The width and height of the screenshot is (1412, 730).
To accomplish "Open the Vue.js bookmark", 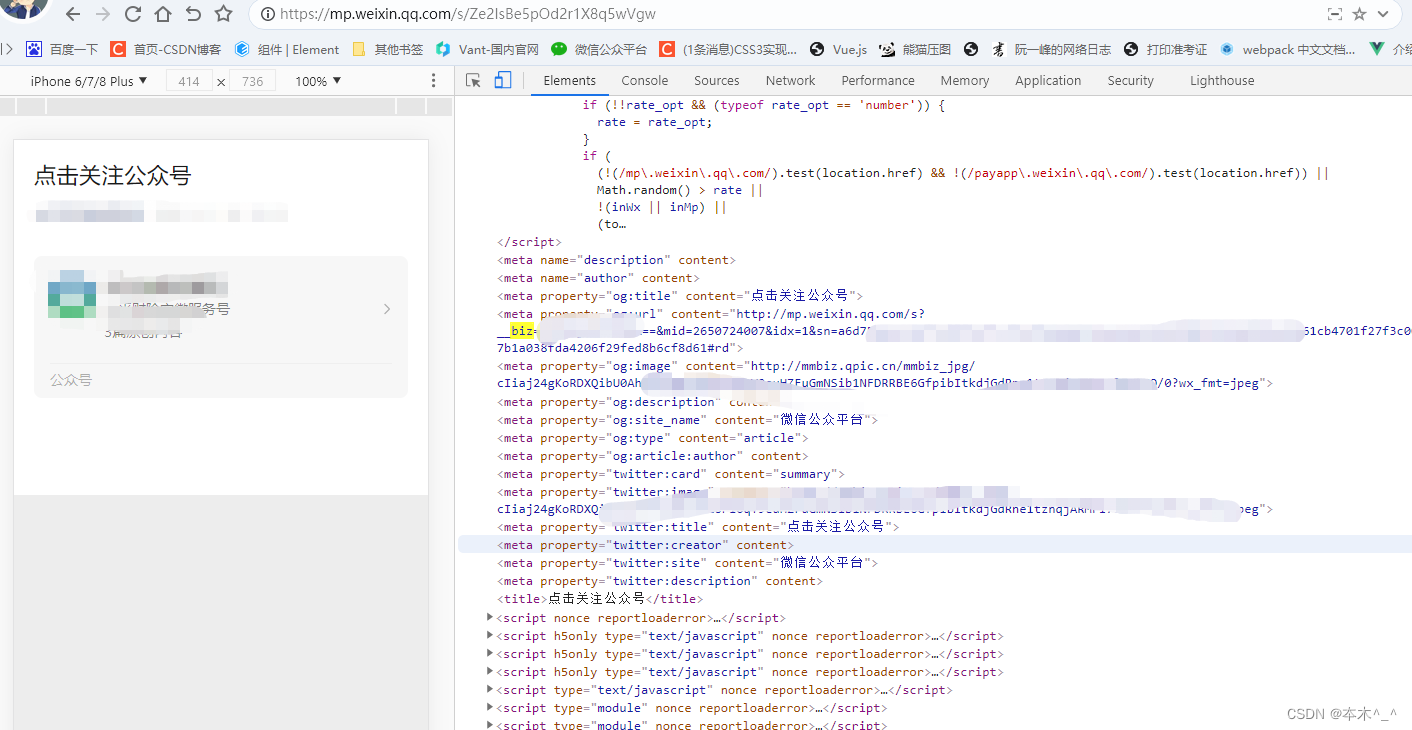I will (838, 49).
